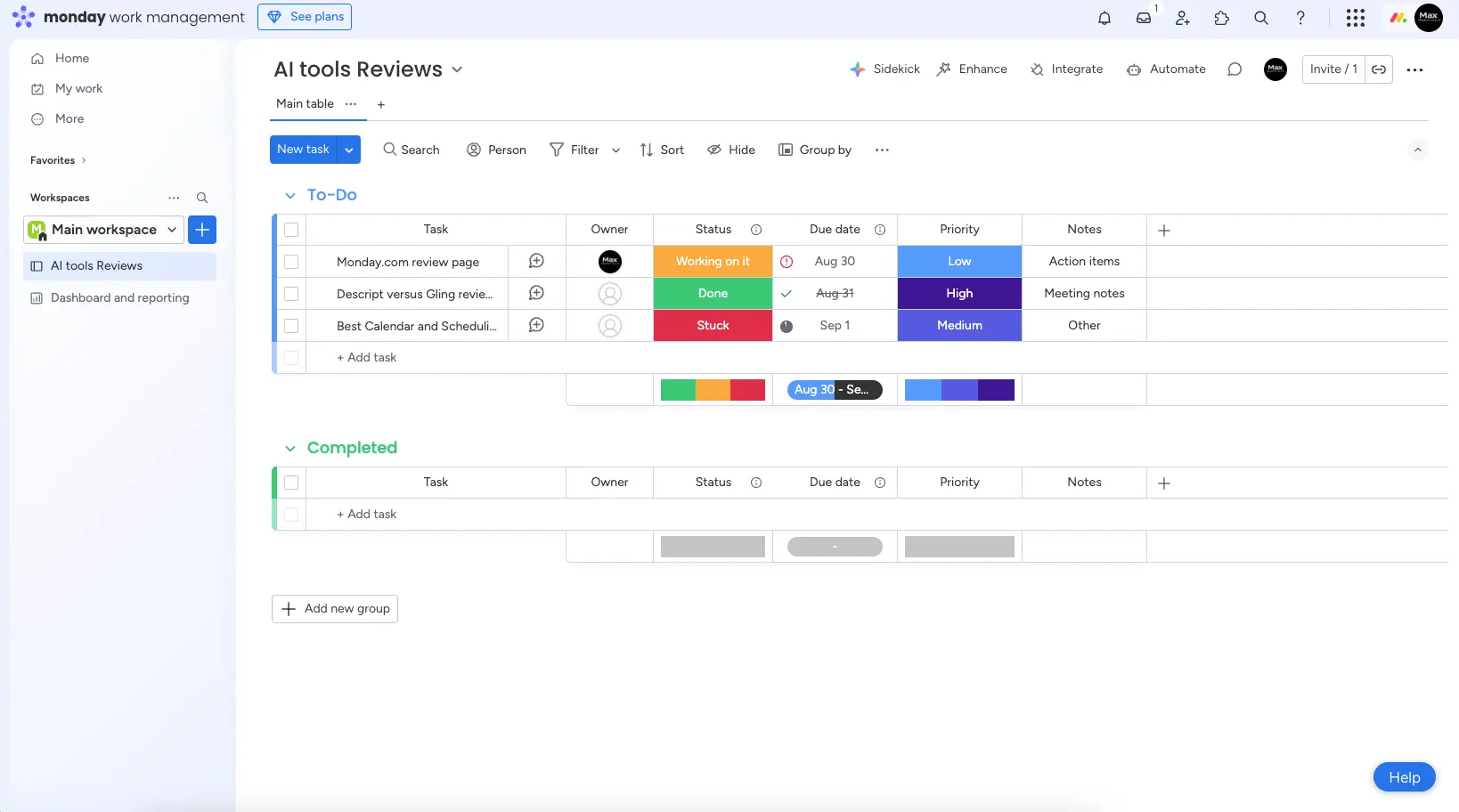Open the inbox icon in top bar
Viewport: 1459px width, 812px height.
[1144, 18]
